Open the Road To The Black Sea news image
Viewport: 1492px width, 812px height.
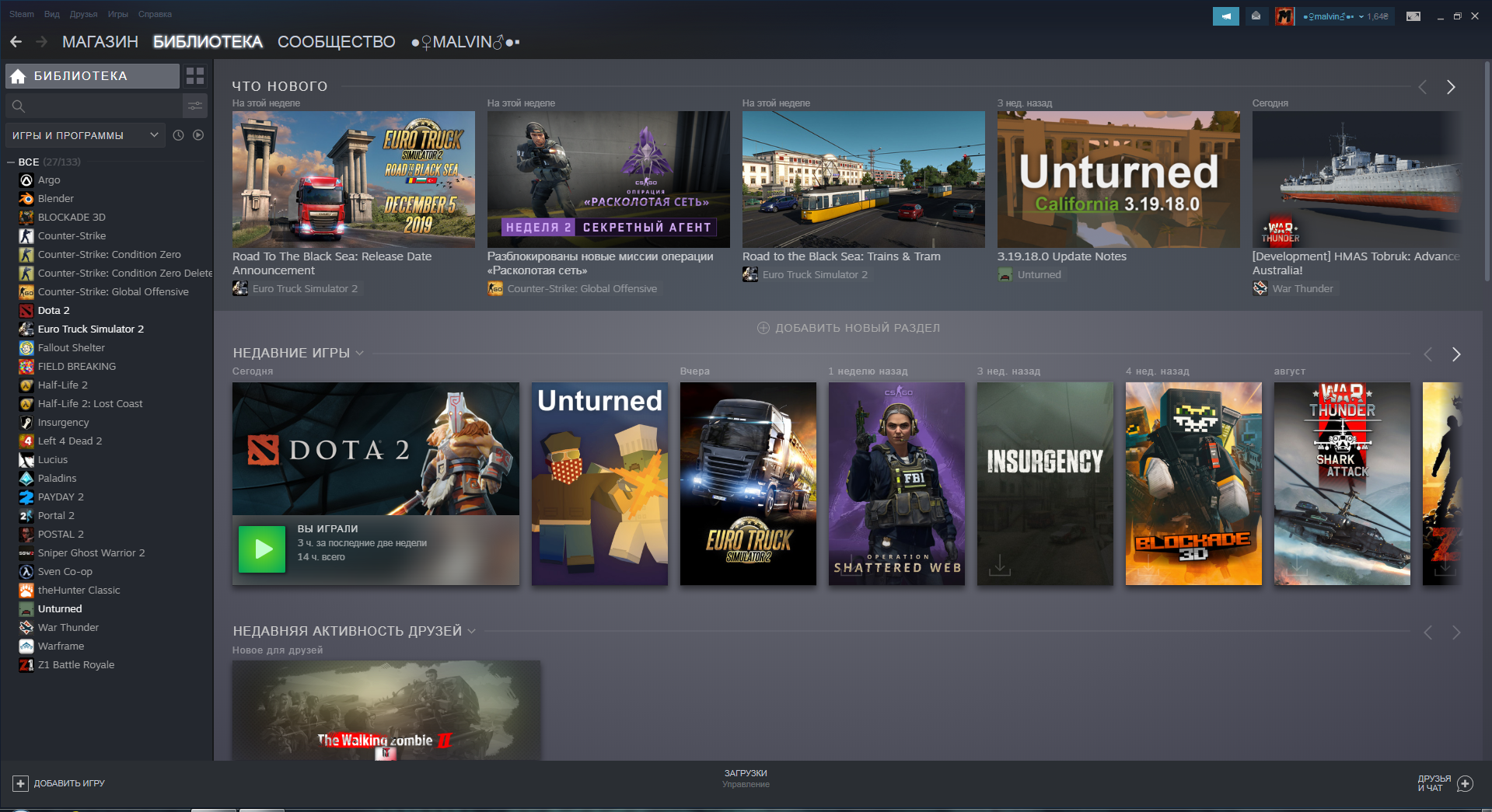coord(353,179)
